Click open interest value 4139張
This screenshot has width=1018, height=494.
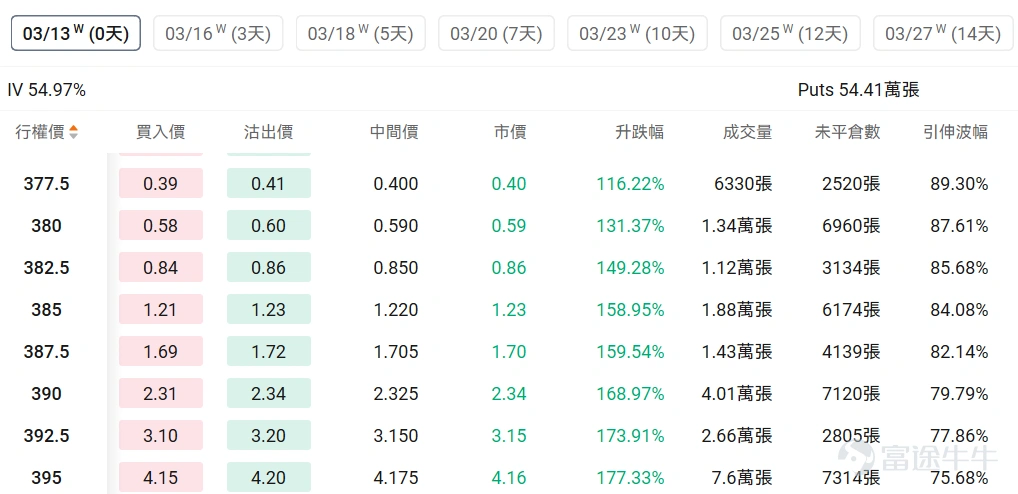(x=850, y=352)
